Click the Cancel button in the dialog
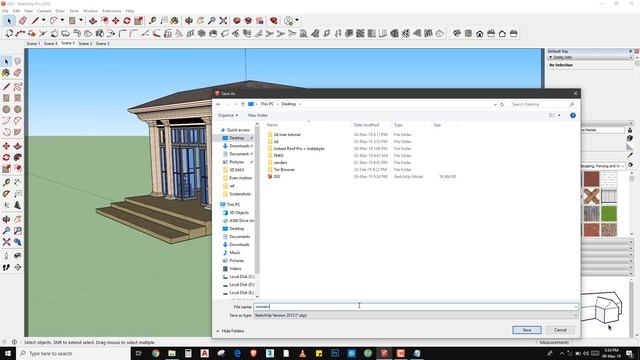 click(x=560, y=330)
